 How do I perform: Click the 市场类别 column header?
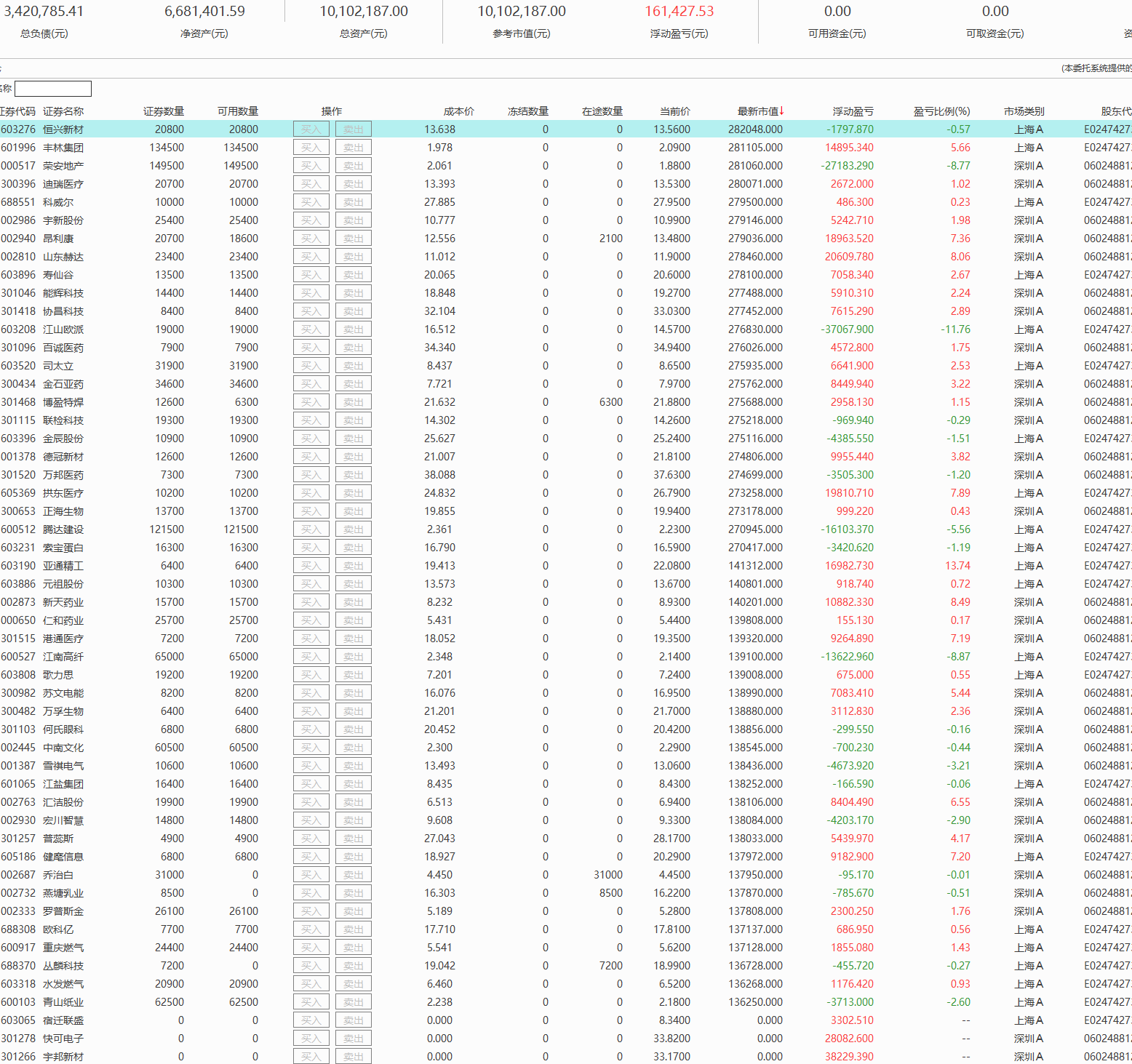1024,111
